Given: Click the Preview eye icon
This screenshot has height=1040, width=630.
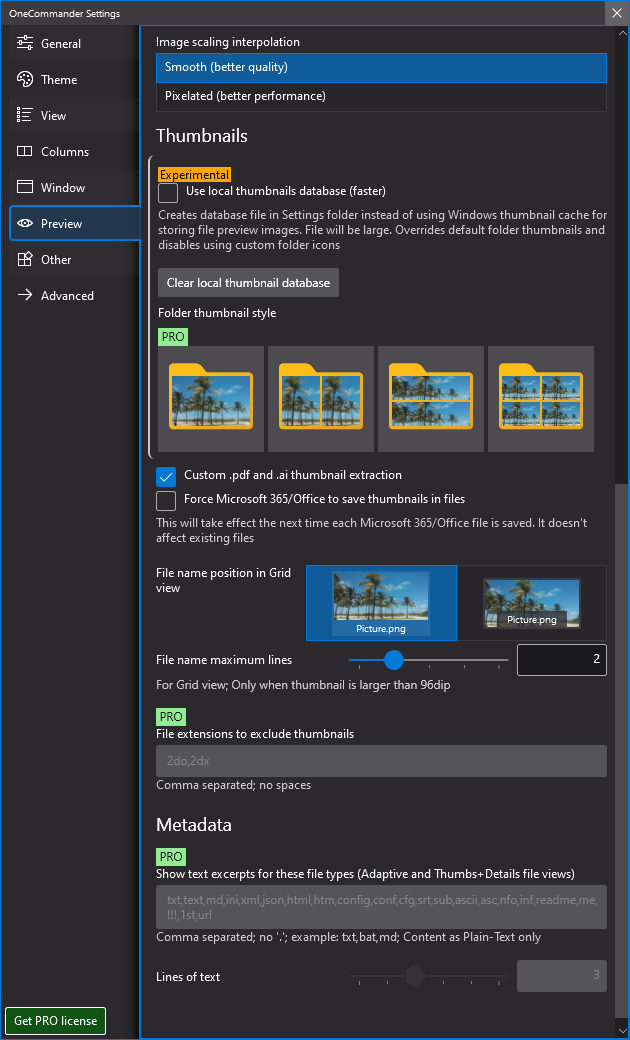Looking at the screenshot, I should [x=24, y=224].
